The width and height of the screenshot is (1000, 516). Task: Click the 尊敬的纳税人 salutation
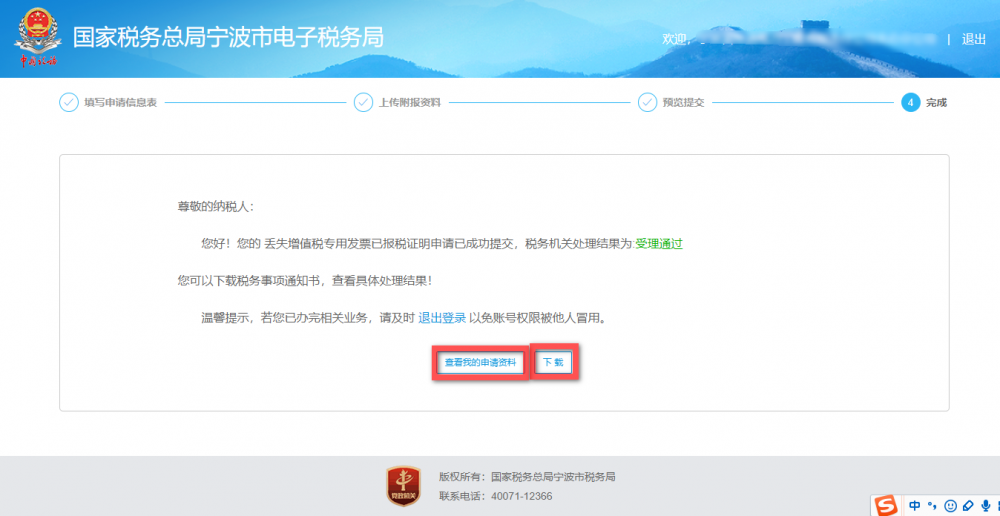tap(216, 207)
